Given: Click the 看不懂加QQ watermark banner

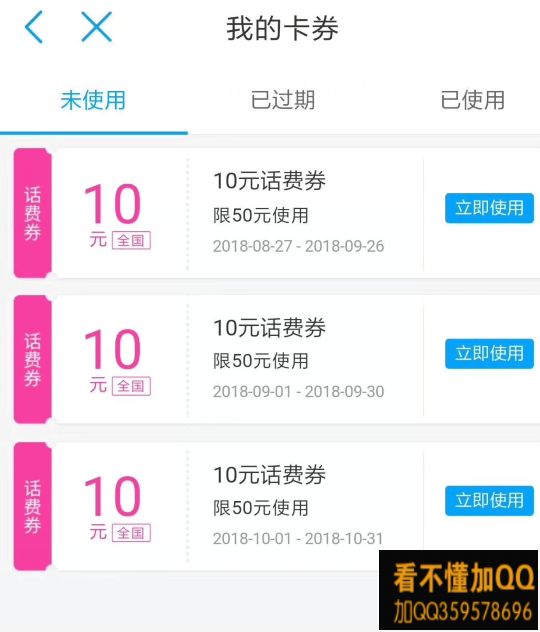Looking at the screenshot, I should 459,590.
